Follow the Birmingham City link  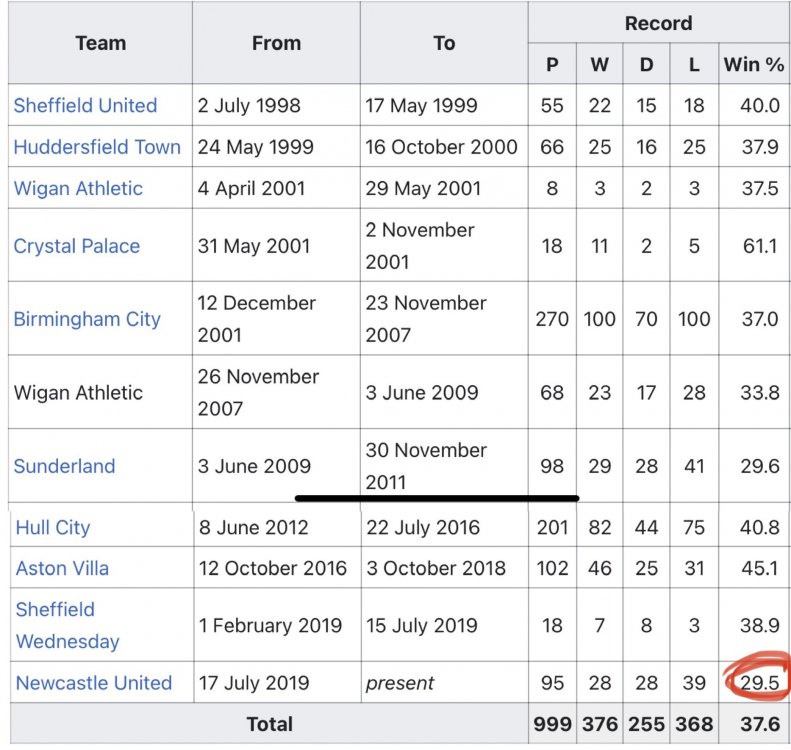(x=87, y=319)
